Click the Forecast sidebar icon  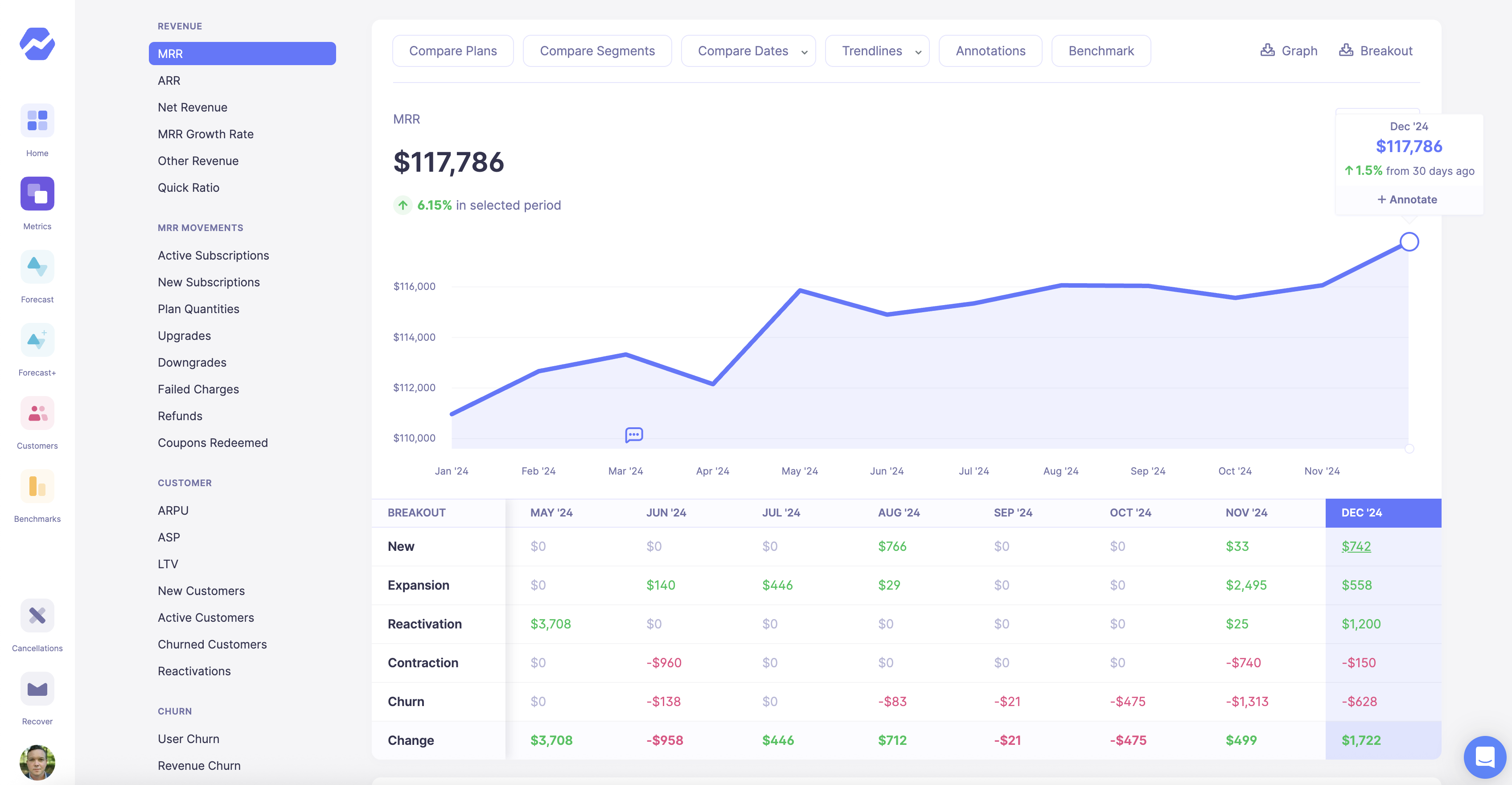[x=37, y=267]
